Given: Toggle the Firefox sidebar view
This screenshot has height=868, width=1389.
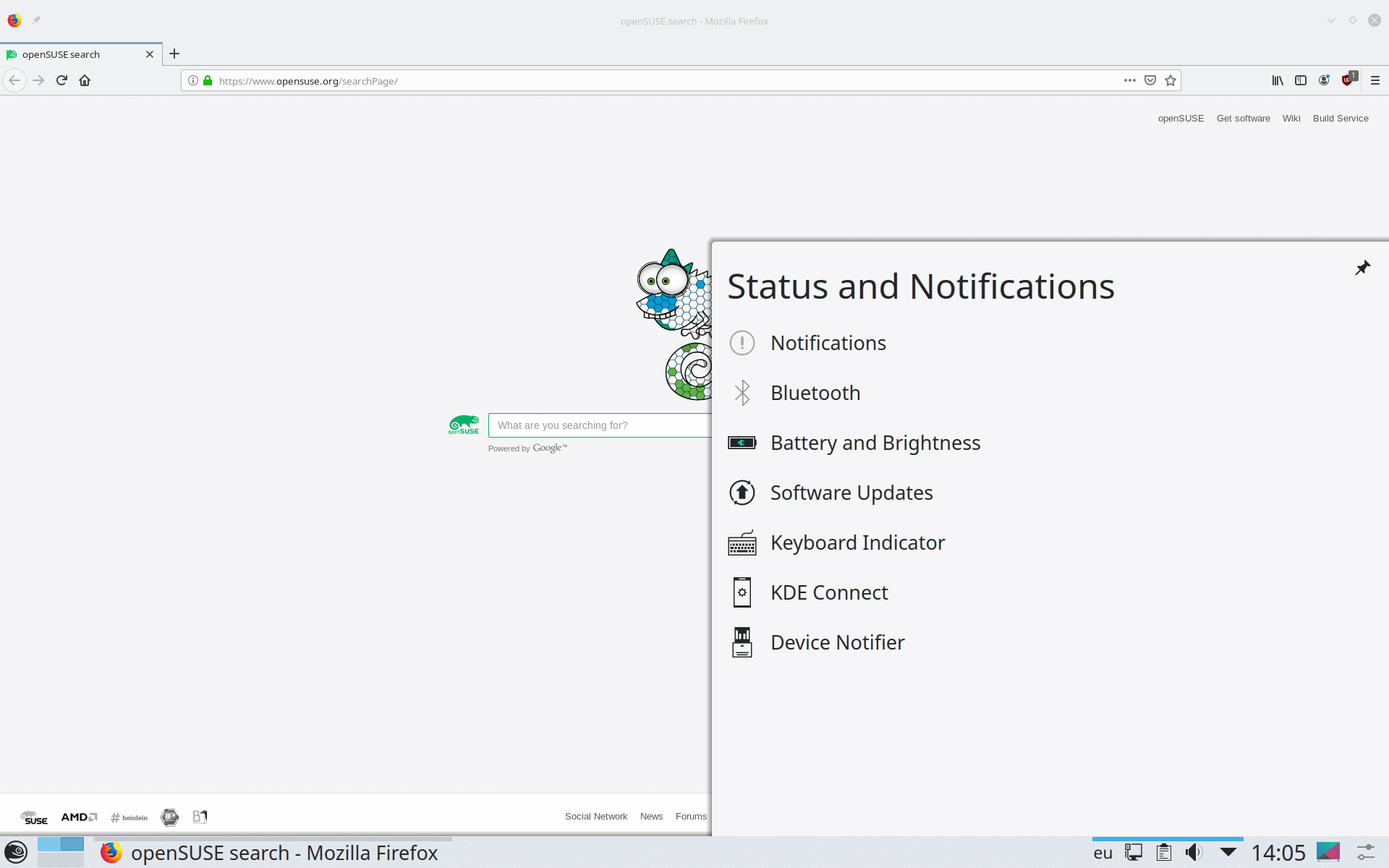Looking at the screenshot, I should [x=1301, y=80].
